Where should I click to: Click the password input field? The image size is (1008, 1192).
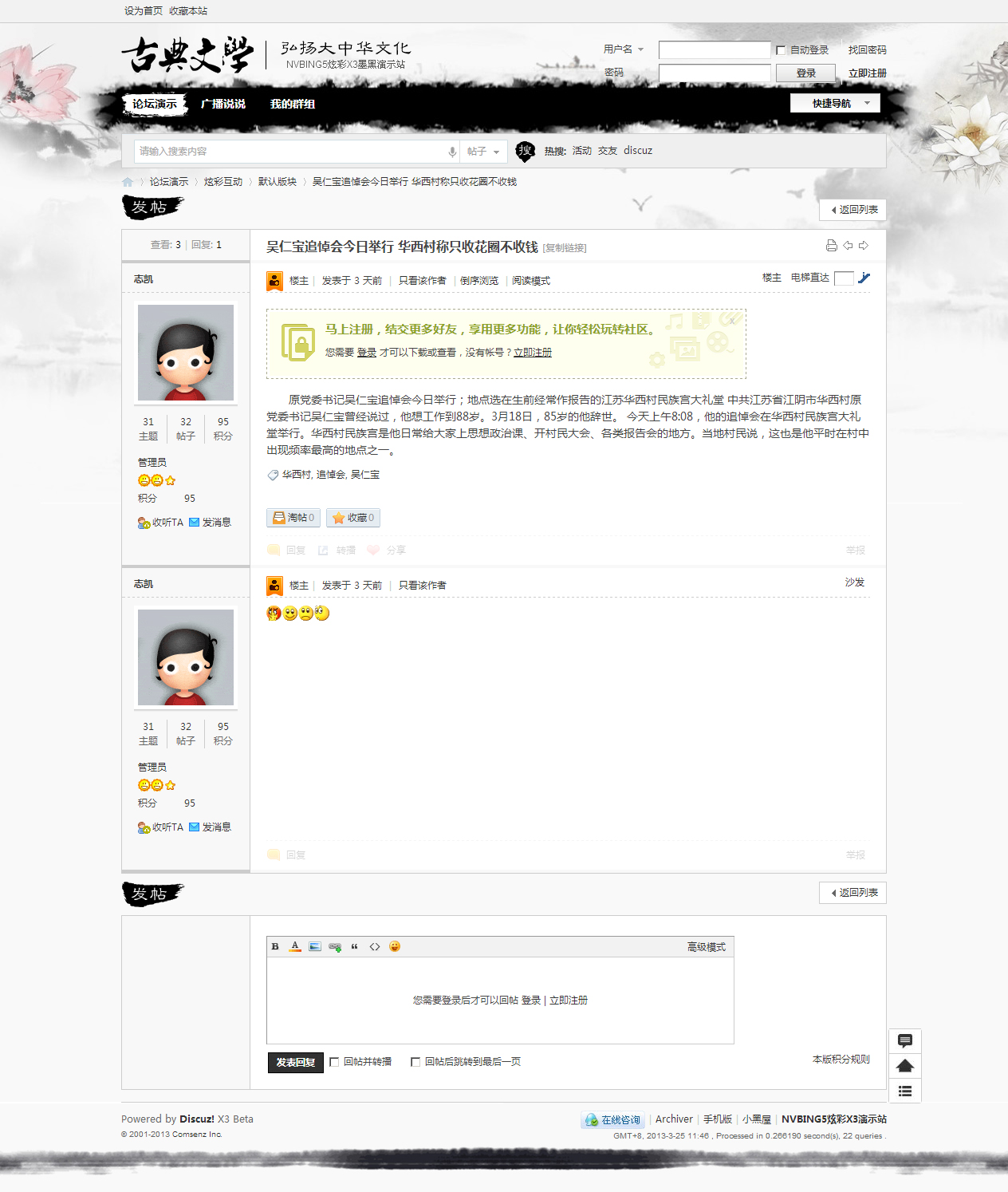click(715, 73)
